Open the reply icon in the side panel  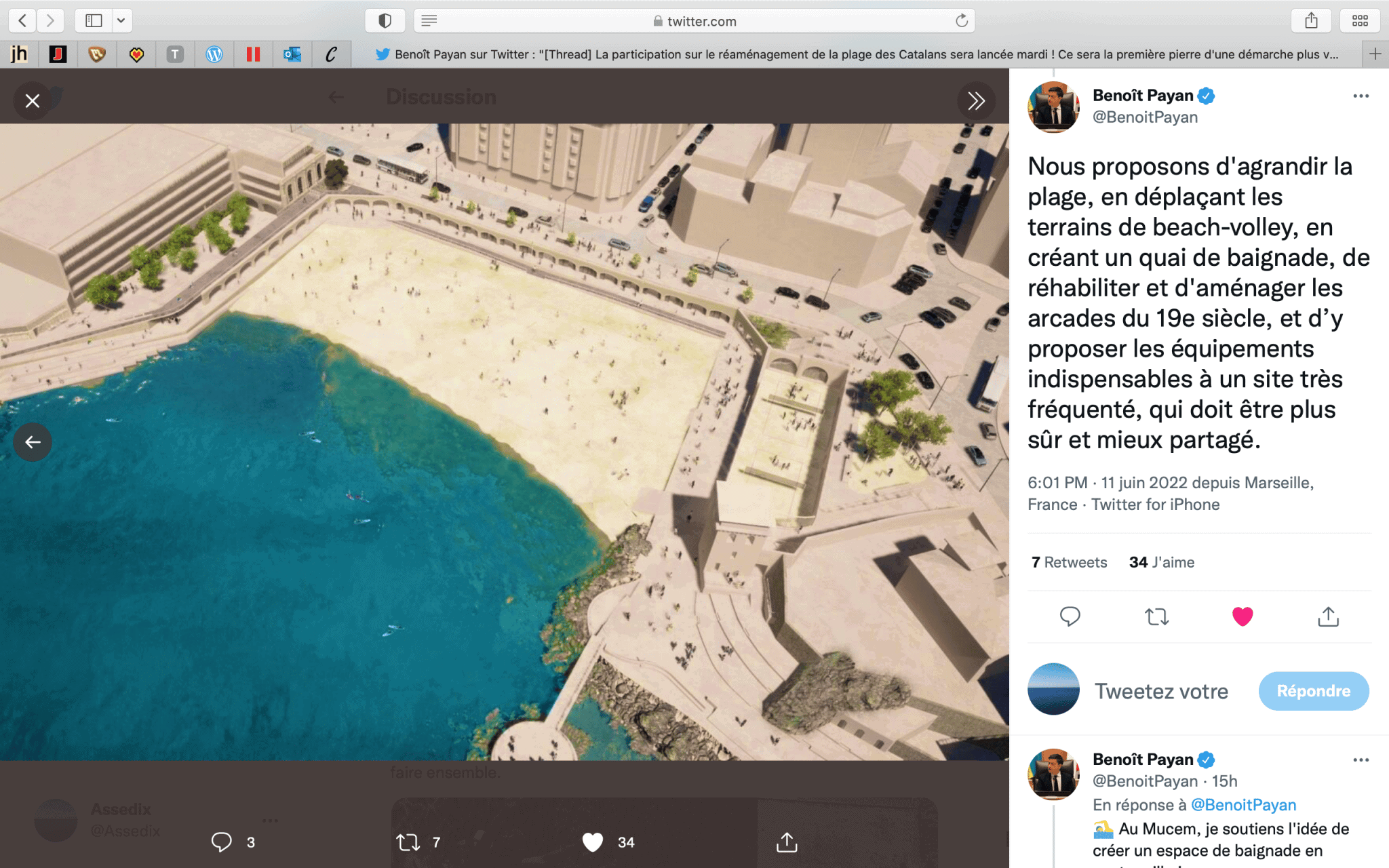tap(1070, 616)
